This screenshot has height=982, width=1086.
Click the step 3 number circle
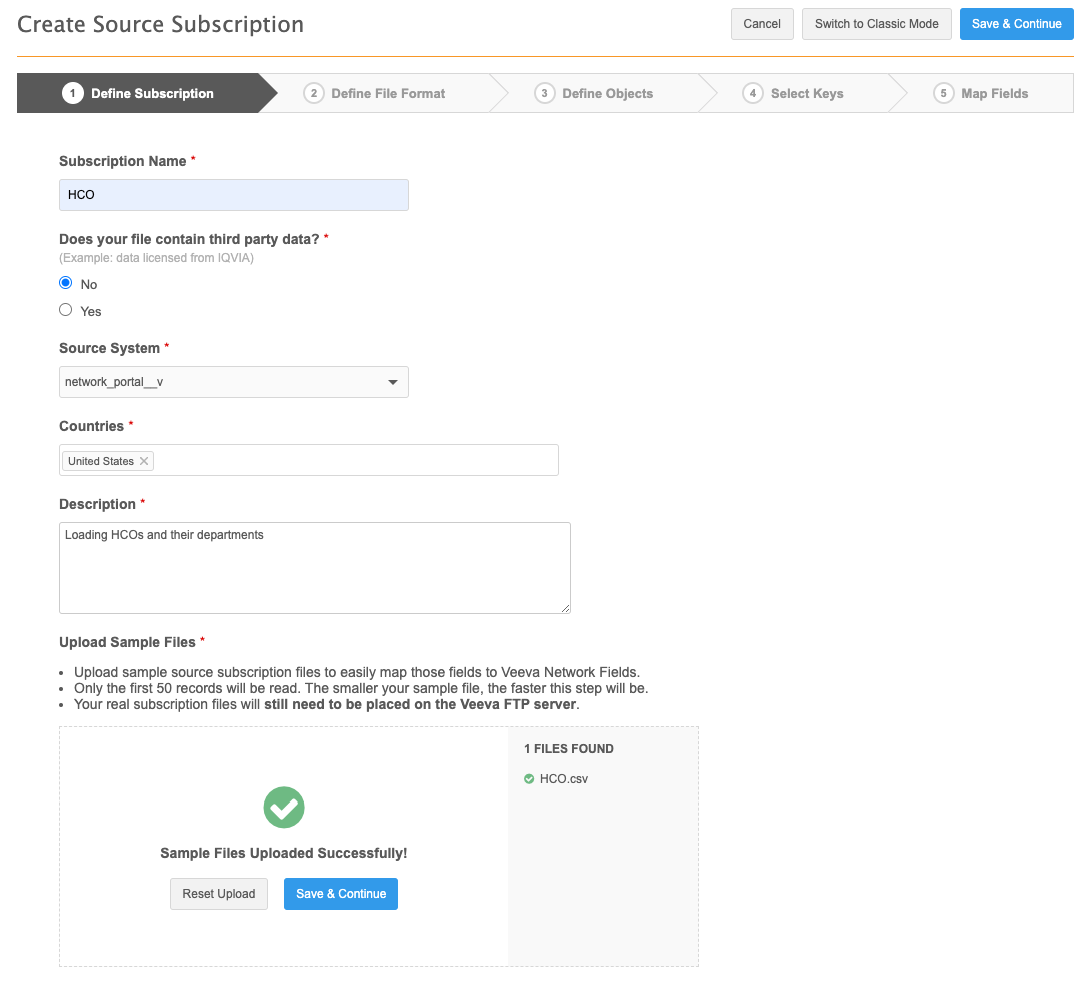545,93
